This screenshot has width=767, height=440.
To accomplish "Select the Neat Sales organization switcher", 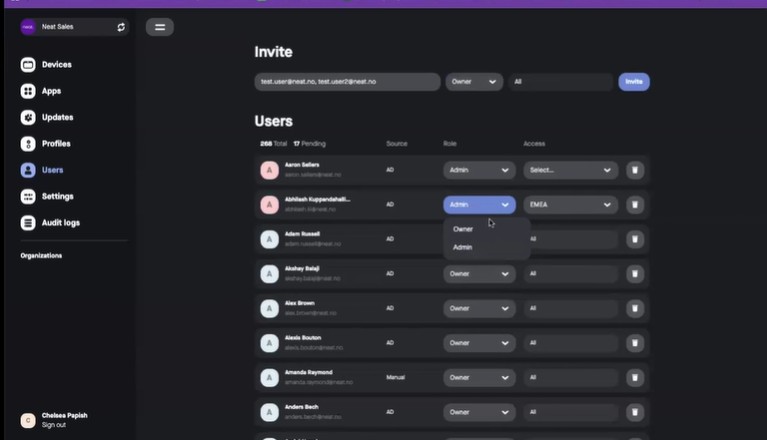I will pos(74,27).
